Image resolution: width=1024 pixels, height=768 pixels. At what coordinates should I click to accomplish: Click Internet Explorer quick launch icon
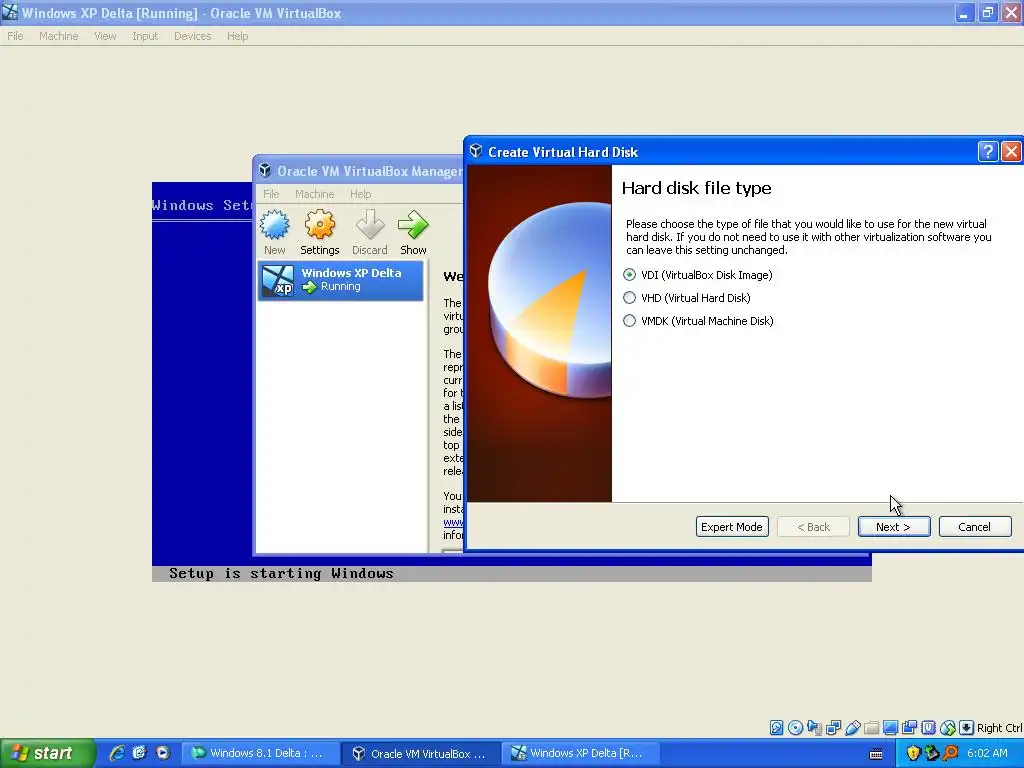click(117, 753)
